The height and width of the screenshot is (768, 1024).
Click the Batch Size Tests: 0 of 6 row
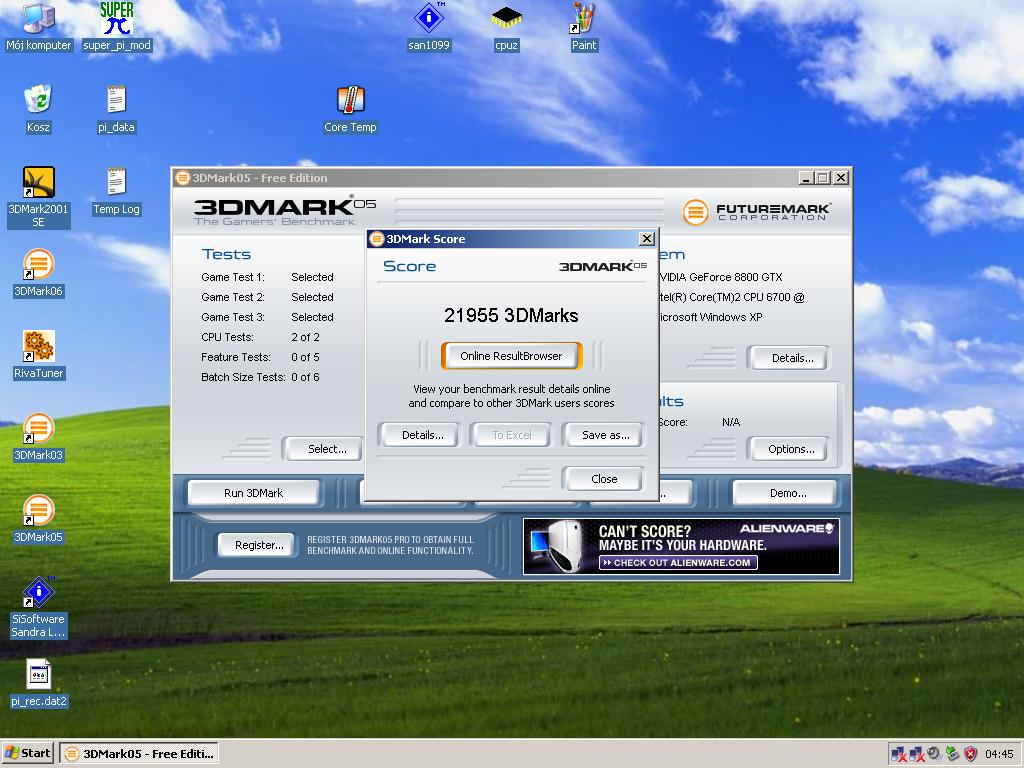[x=260, y=377]
